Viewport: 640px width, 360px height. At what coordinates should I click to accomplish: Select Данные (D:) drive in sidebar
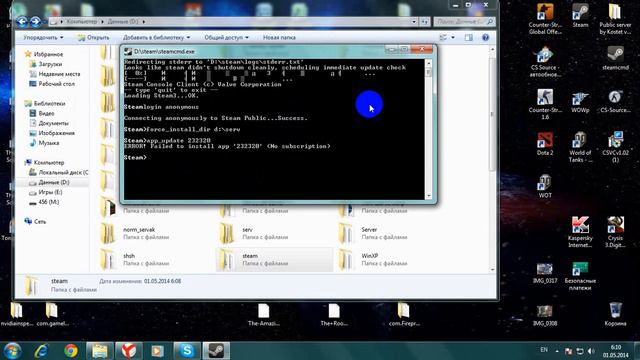point(49,182)
